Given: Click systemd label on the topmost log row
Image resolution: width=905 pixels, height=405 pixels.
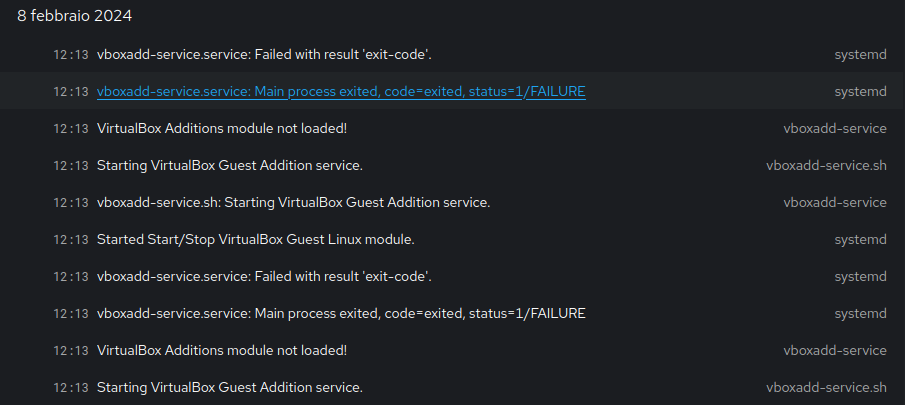Looking at the screenshot, I should point(860,54).
